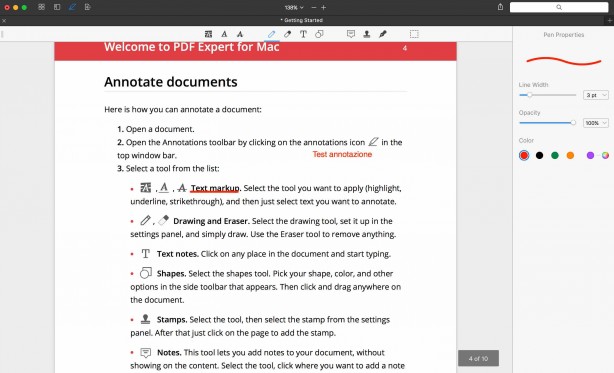Click the 'Drawing and Eraser.' bold text
Screen dimensions: 614x373
pos(211,221)
